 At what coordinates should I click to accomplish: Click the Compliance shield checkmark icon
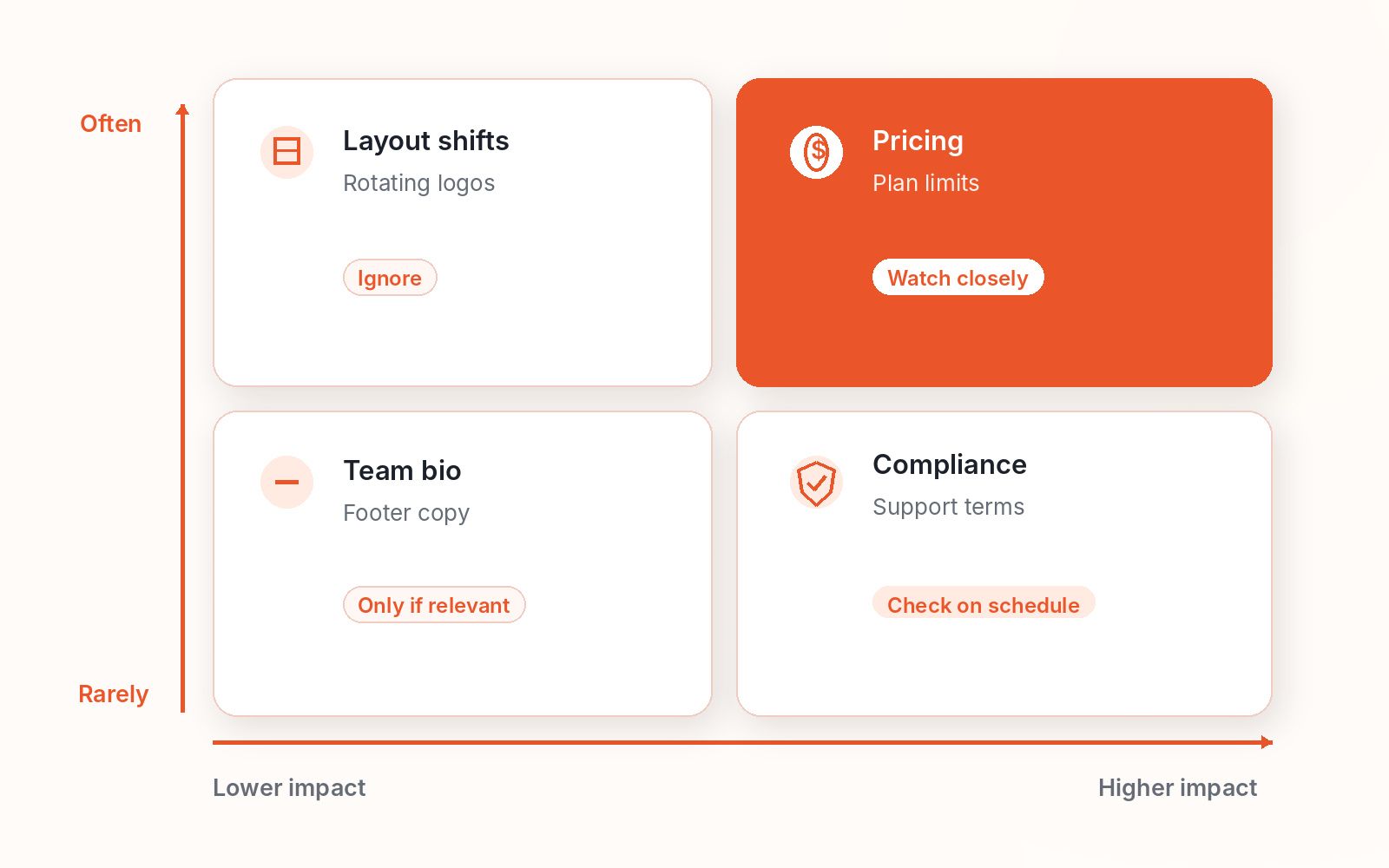click(816, 482)
